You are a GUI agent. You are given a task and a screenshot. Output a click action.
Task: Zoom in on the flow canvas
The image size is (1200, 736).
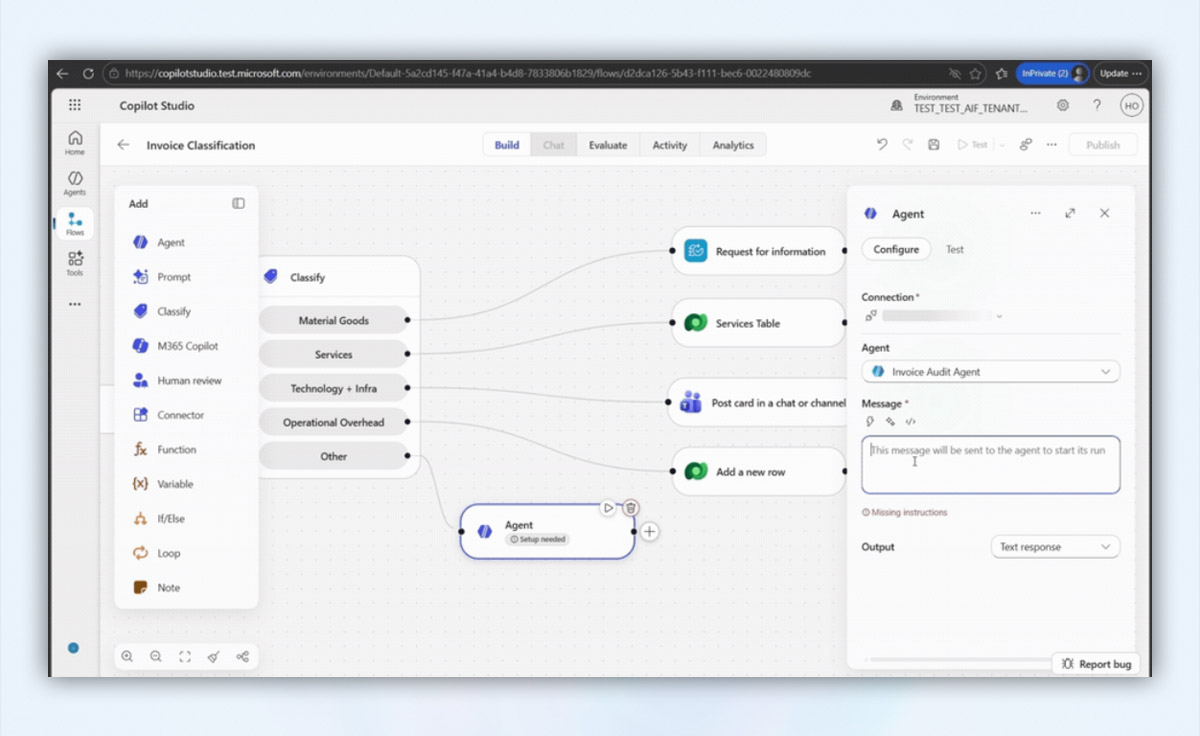coord(127,657)
